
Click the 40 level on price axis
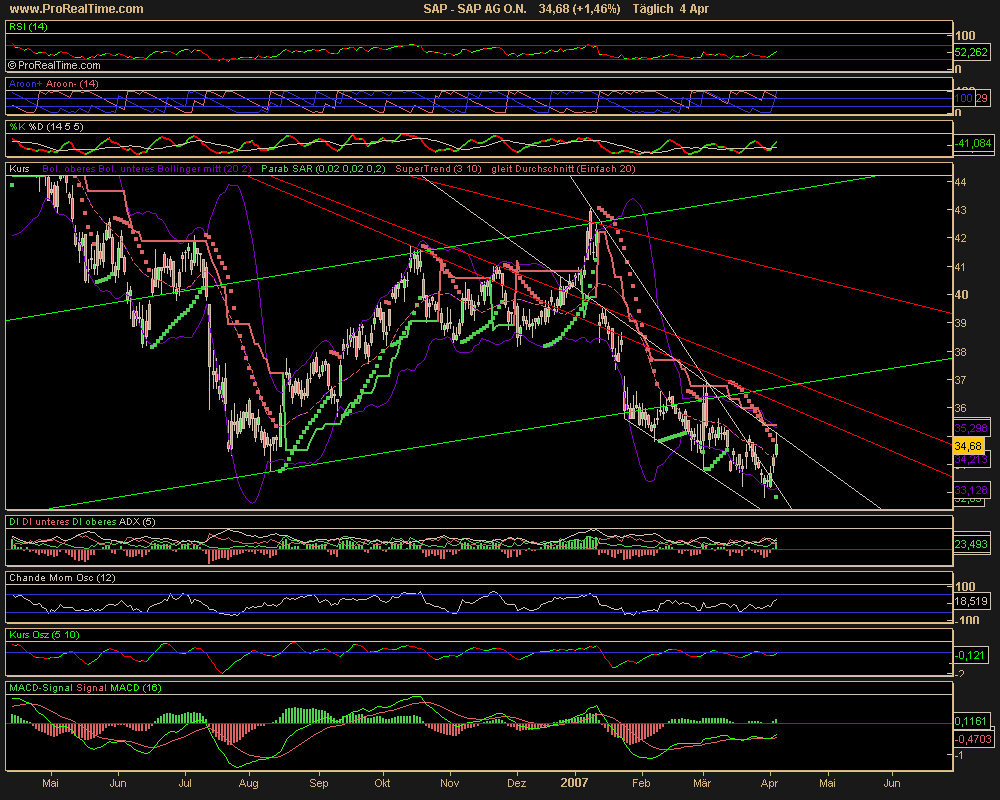960,295
